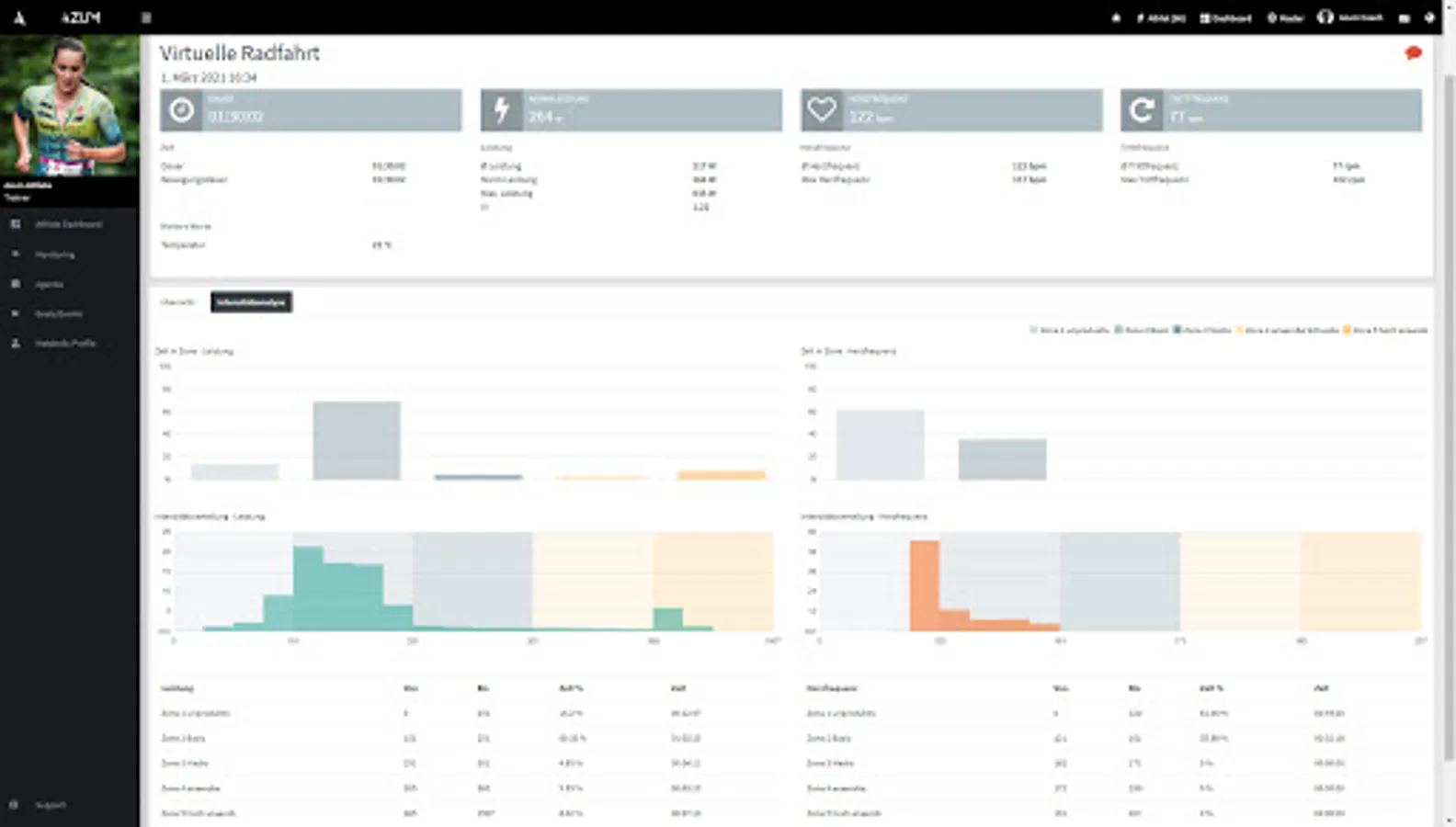Open the globe language dropdown
Viewport: 1456px width, 827px height.
(1429, 17)
